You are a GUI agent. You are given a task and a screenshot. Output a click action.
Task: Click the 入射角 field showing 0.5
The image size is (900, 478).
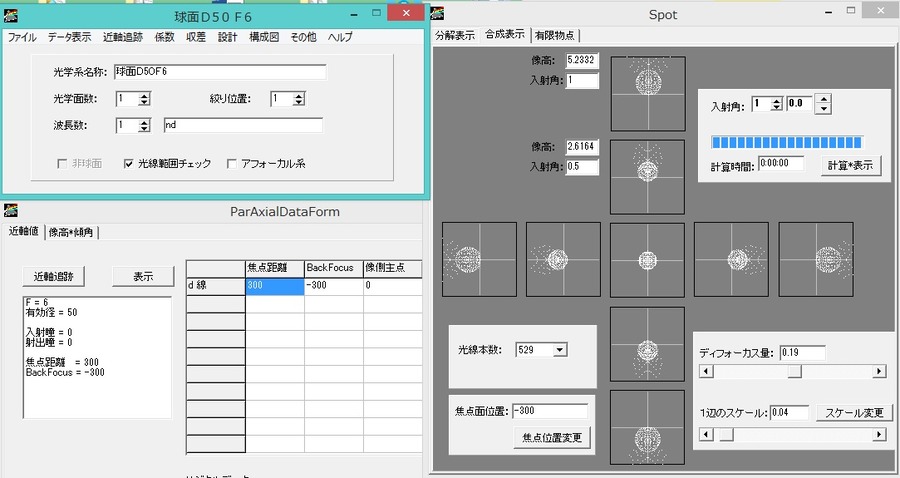[x=582, y=167]
